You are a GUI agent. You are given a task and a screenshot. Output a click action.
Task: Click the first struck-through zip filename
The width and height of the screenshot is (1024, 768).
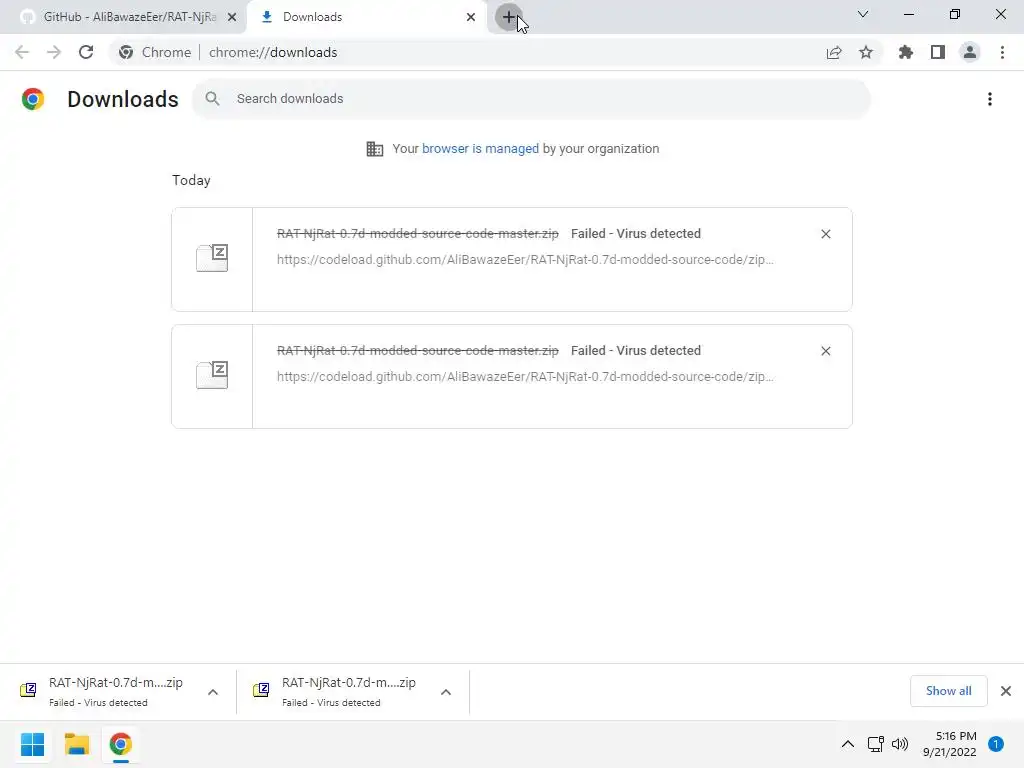[418, 234]
